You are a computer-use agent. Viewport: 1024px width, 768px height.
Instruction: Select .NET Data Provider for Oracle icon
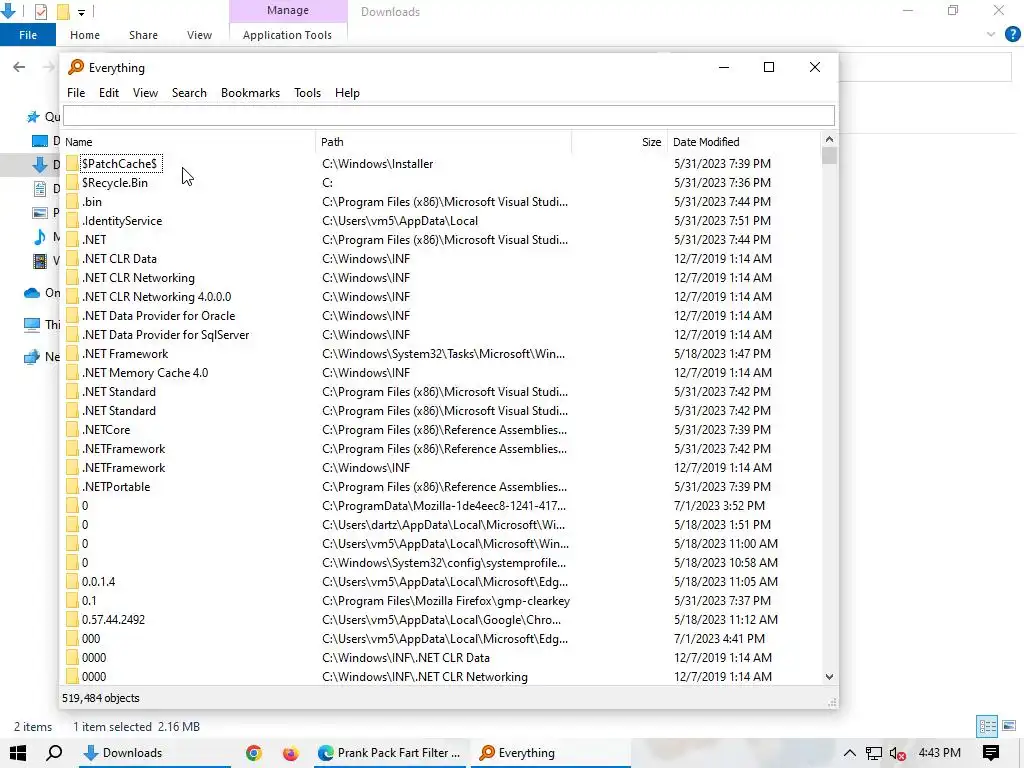pos(72,315)
